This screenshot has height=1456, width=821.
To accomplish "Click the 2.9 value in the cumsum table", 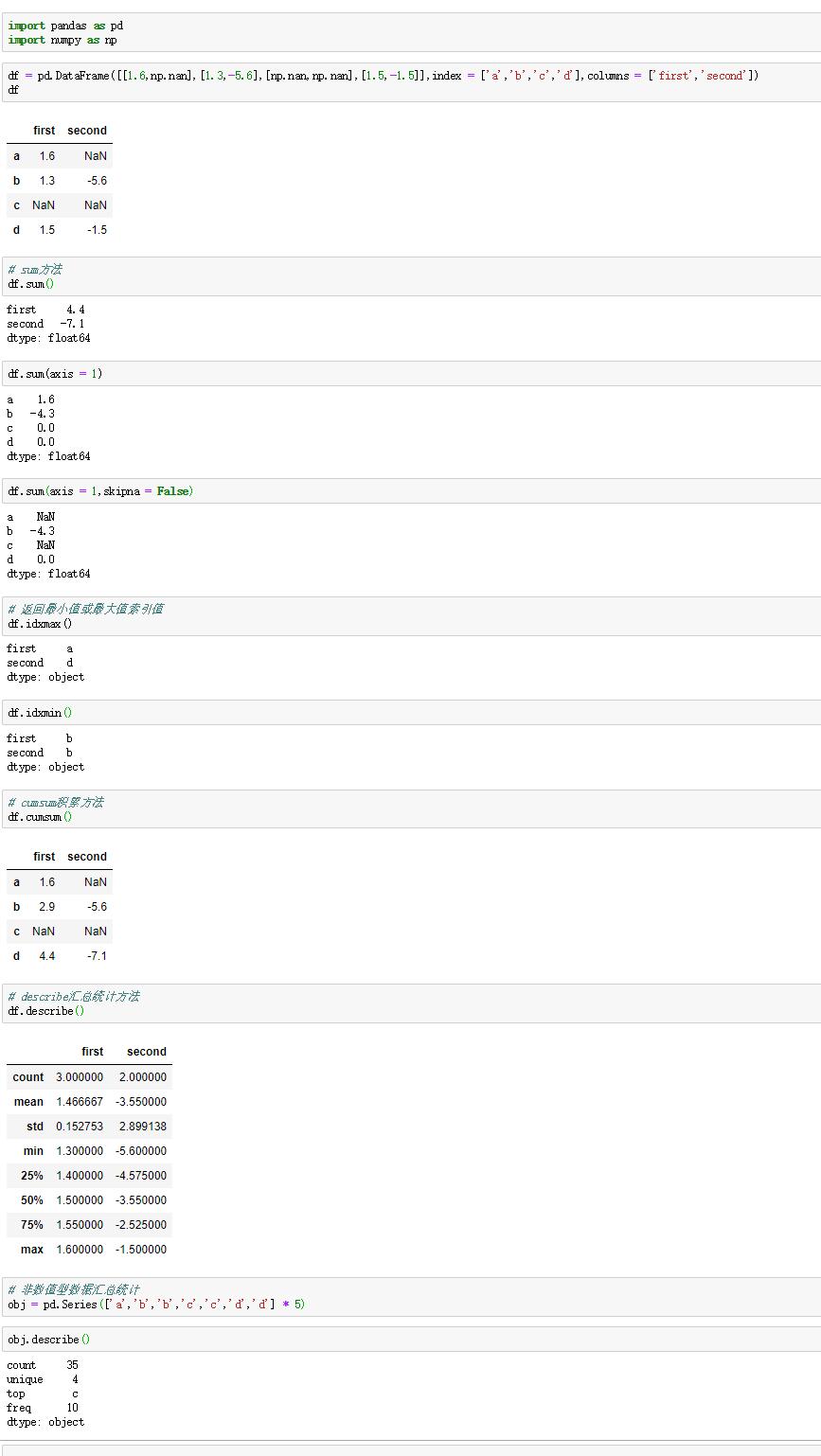I will click(x=46, y=907).
